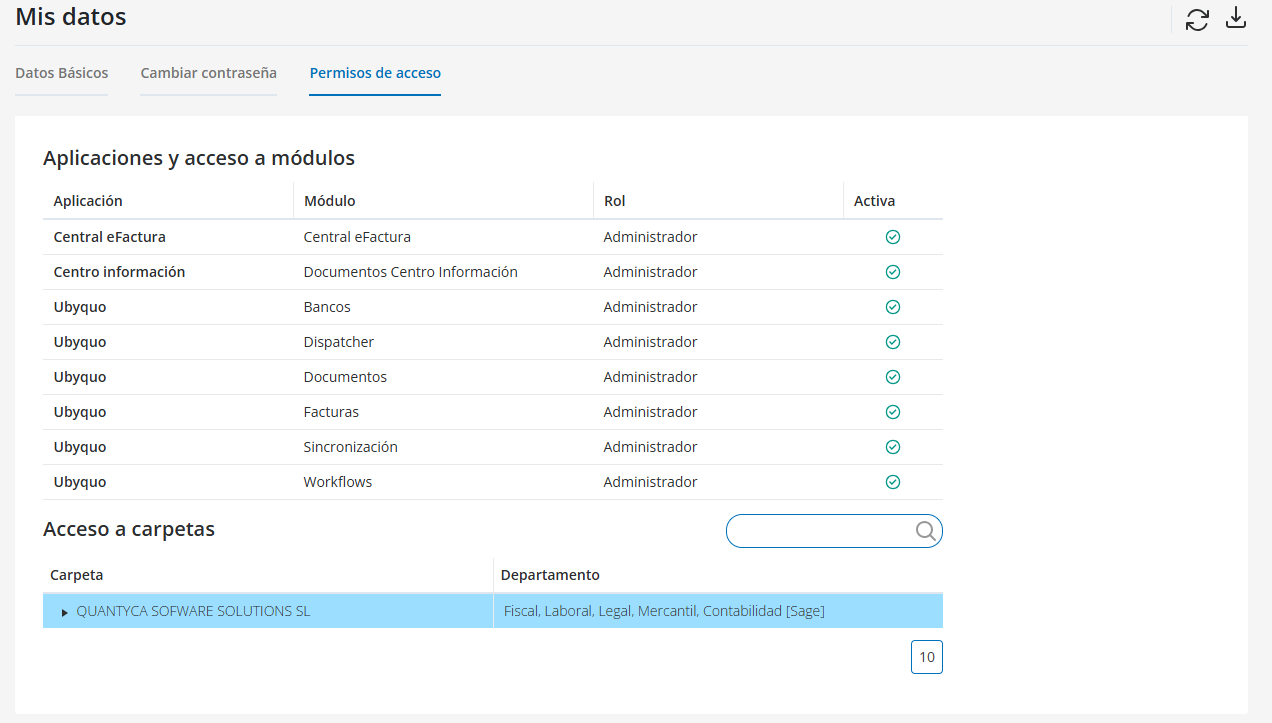
Task: Click the Mis datos page title
Action: [71, 16]
